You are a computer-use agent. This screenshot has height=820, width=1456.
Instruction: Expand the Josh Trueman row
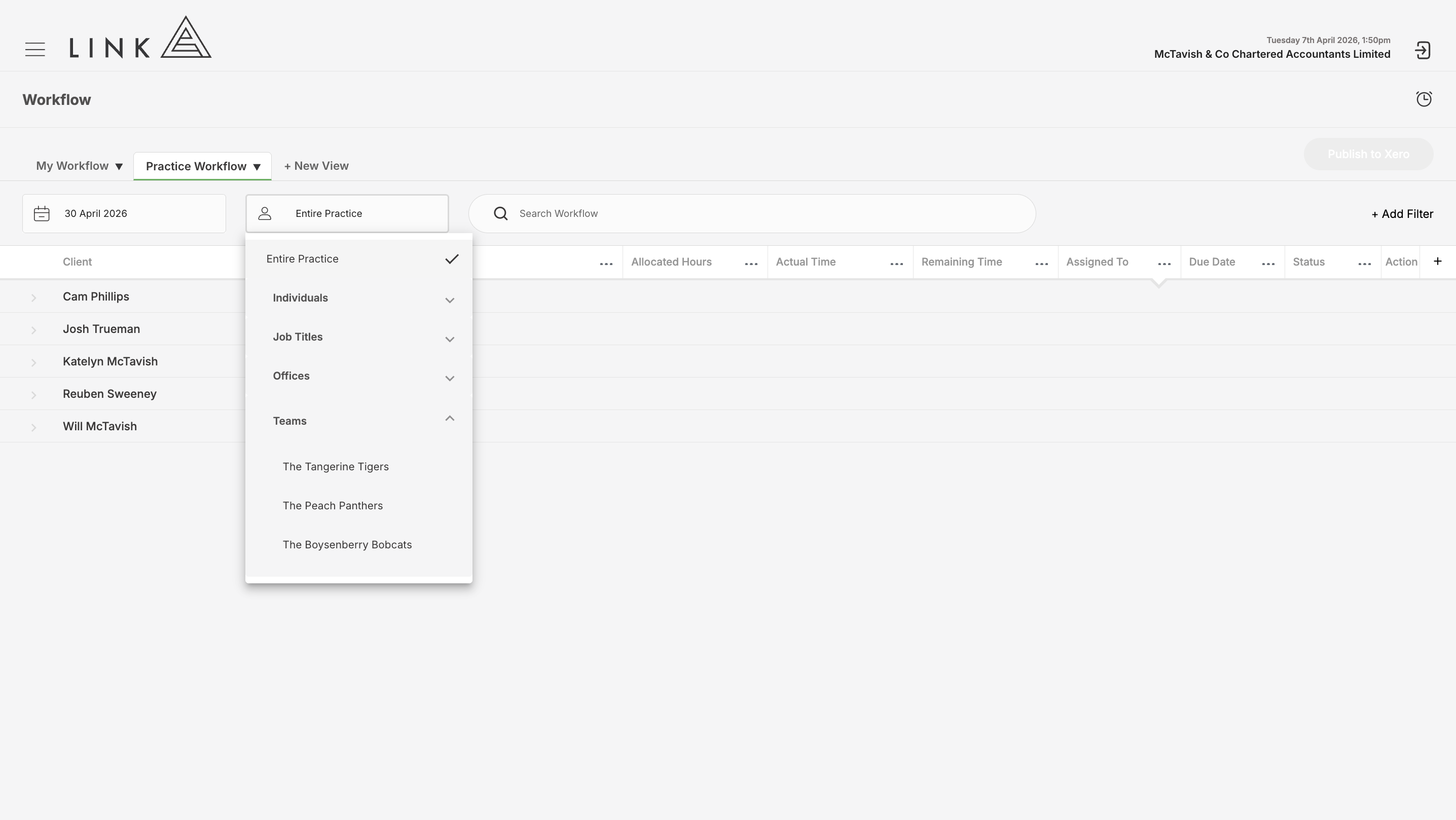pos(33,329)
